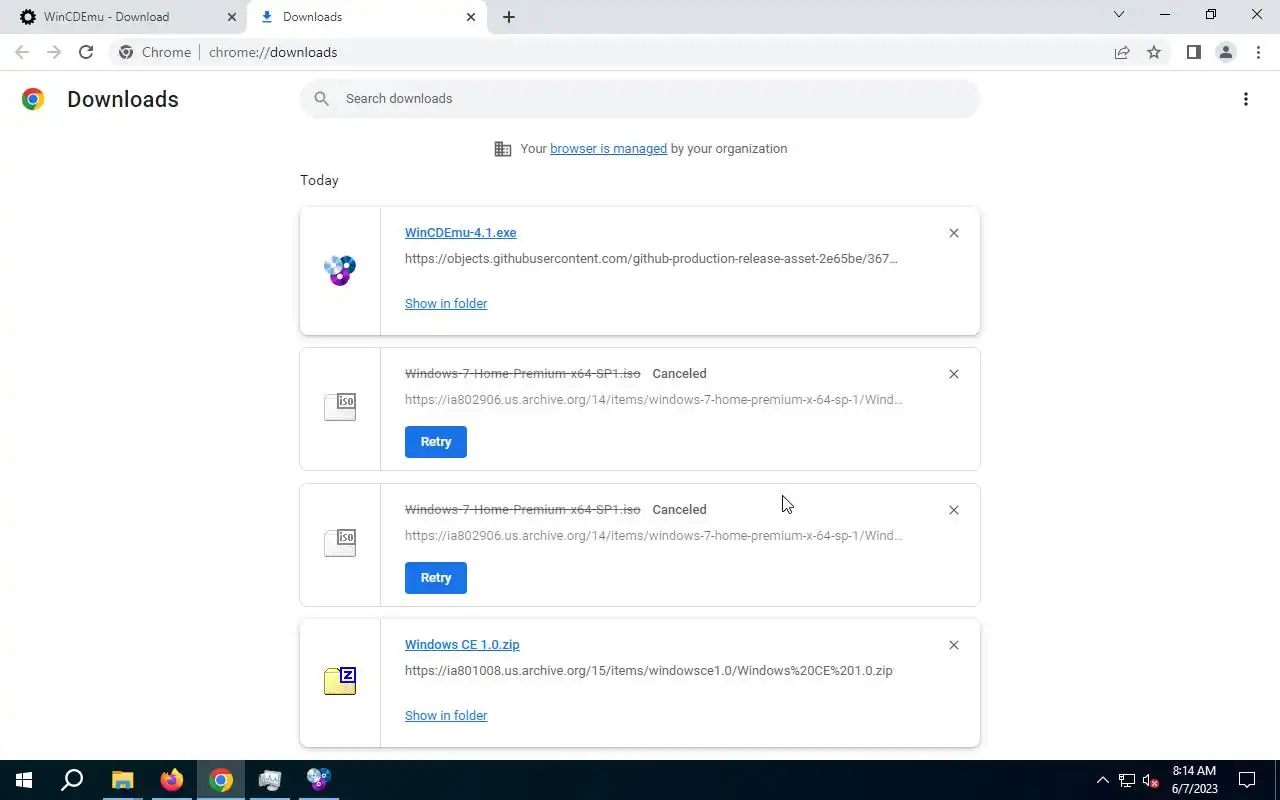
Task: Remove WinCDEmu-4.1.exe from the list
Action: (x=953, y=233)
